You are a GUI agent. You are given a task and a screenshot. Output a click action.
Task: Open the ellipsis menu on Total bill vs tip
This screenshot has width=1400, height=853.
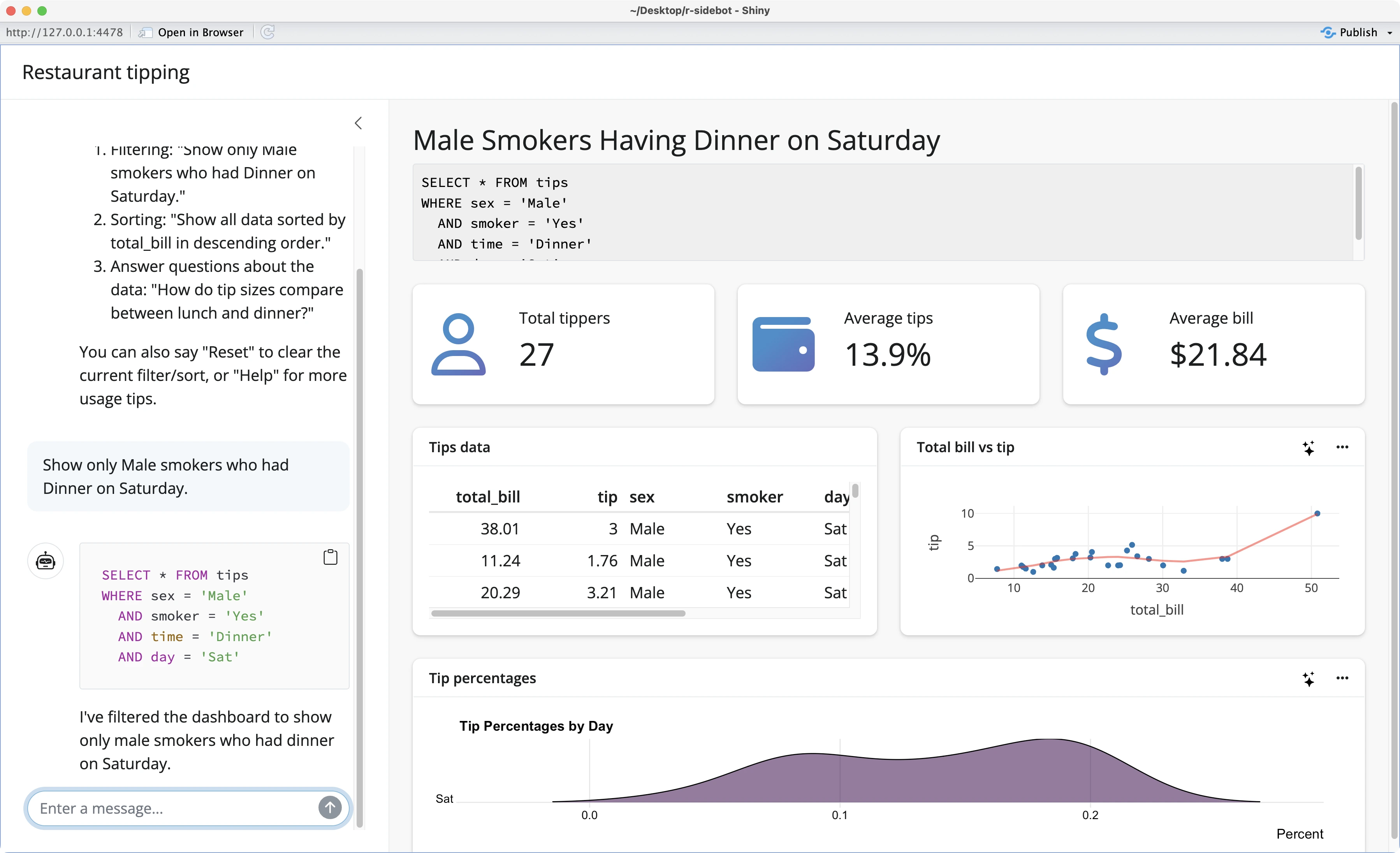pyautogui.click(x=1342, y=447)
